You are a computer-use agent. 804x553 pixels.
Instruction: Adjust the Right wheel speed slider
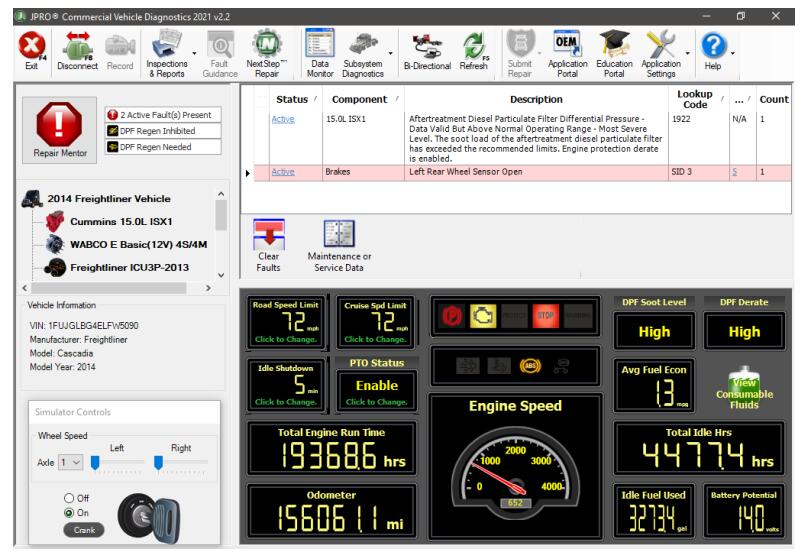pyautogui.click(x=158, y=463)
